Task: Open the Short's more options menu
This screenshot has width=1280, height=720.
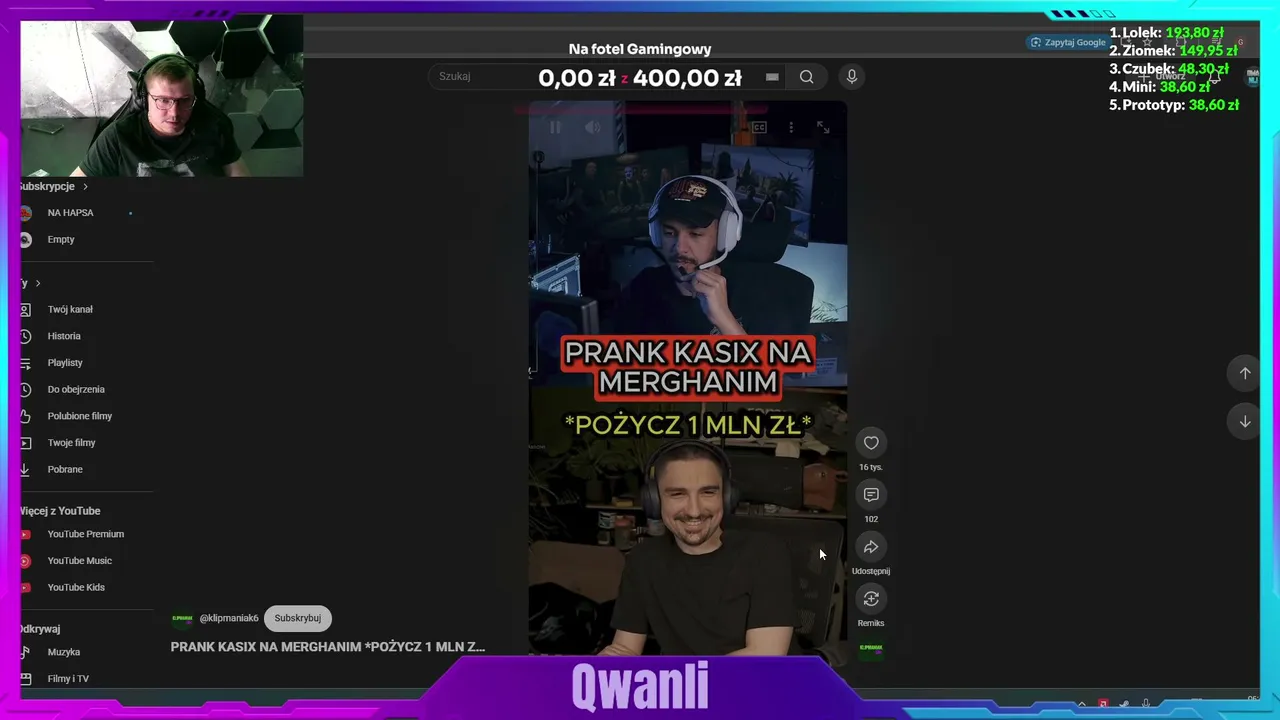Action: click(x=791, y=127)
